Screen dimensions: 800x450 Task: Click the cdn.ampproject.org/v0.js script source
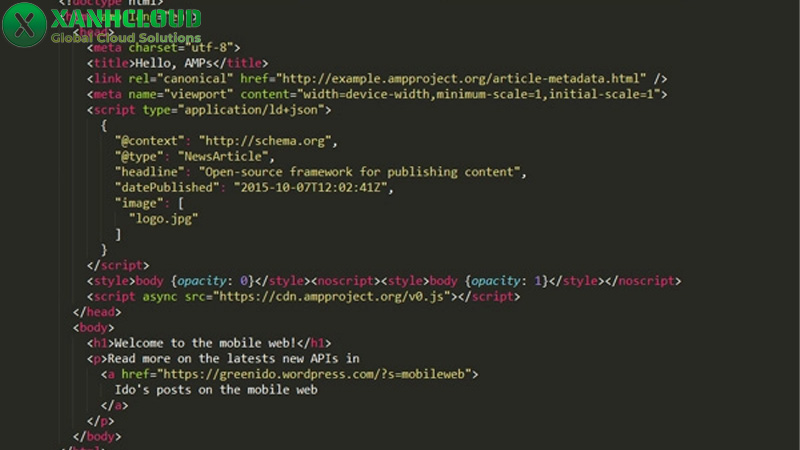331,296
